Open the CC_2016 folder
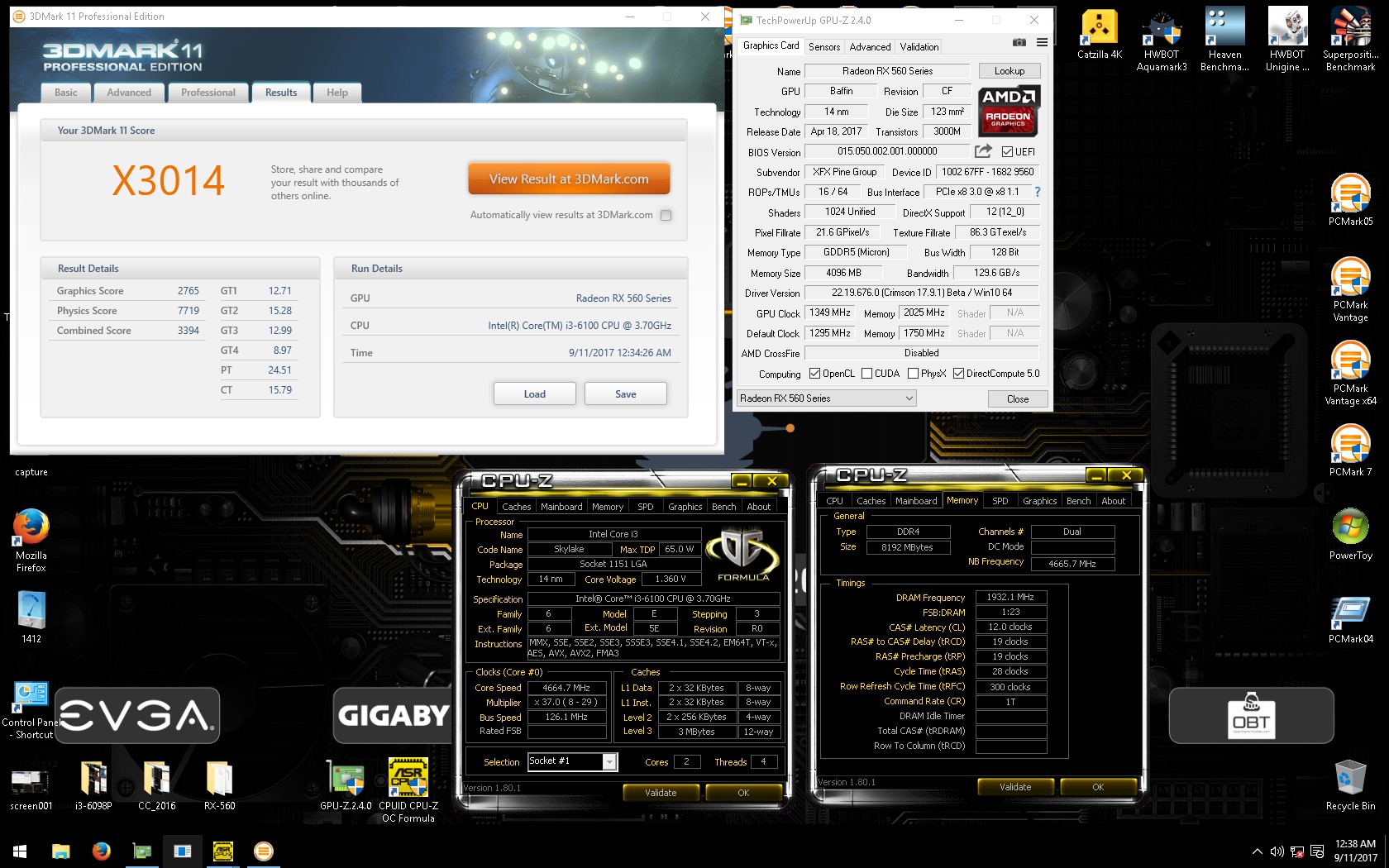This screenshot has width=1389, height=868. [156, 785]
